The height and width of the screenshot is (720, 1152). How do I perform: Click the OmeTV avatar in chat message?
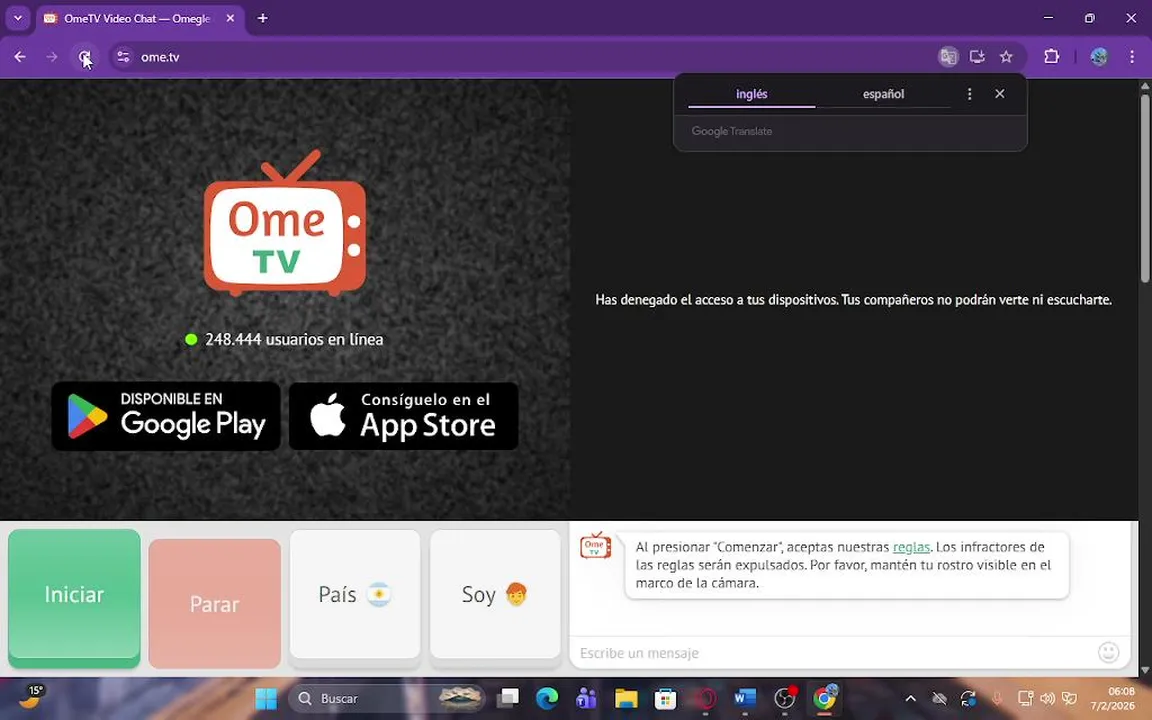(595, 546)
